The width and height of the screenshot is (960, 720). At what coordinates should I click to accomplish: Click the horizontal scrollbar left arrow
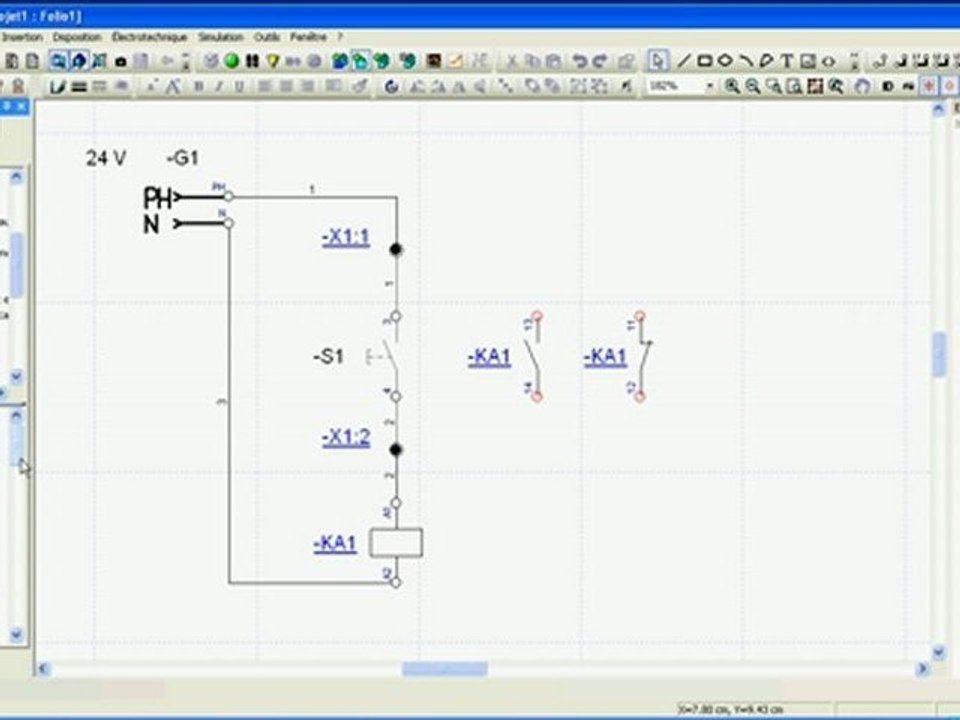(43, 669)
